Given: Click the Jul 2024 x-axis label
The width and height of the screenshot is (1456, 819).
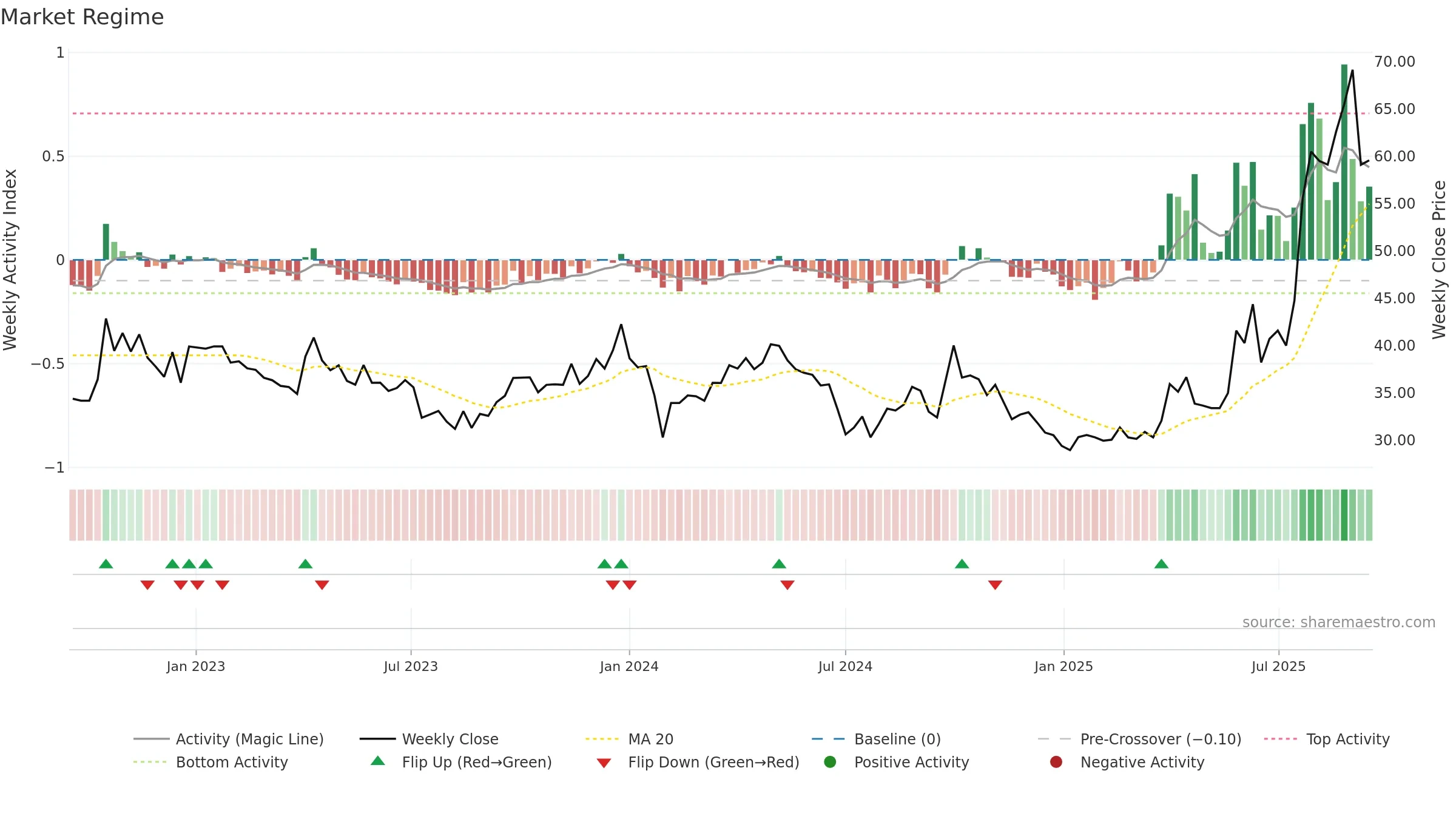Looking at the screenshot, I should [x=845, y=666].
